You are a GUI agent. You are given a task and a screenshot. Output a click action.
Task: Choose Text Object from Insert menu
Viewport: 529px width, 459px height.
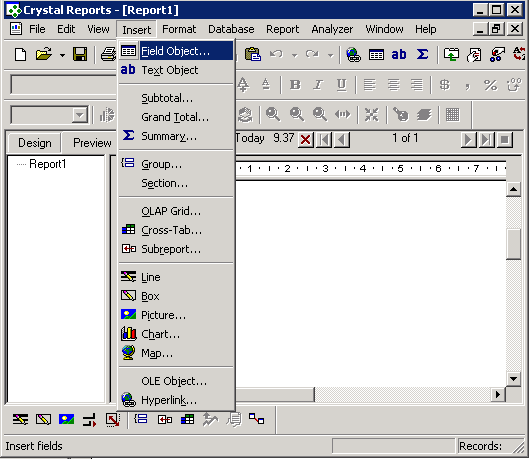(176, 70)
